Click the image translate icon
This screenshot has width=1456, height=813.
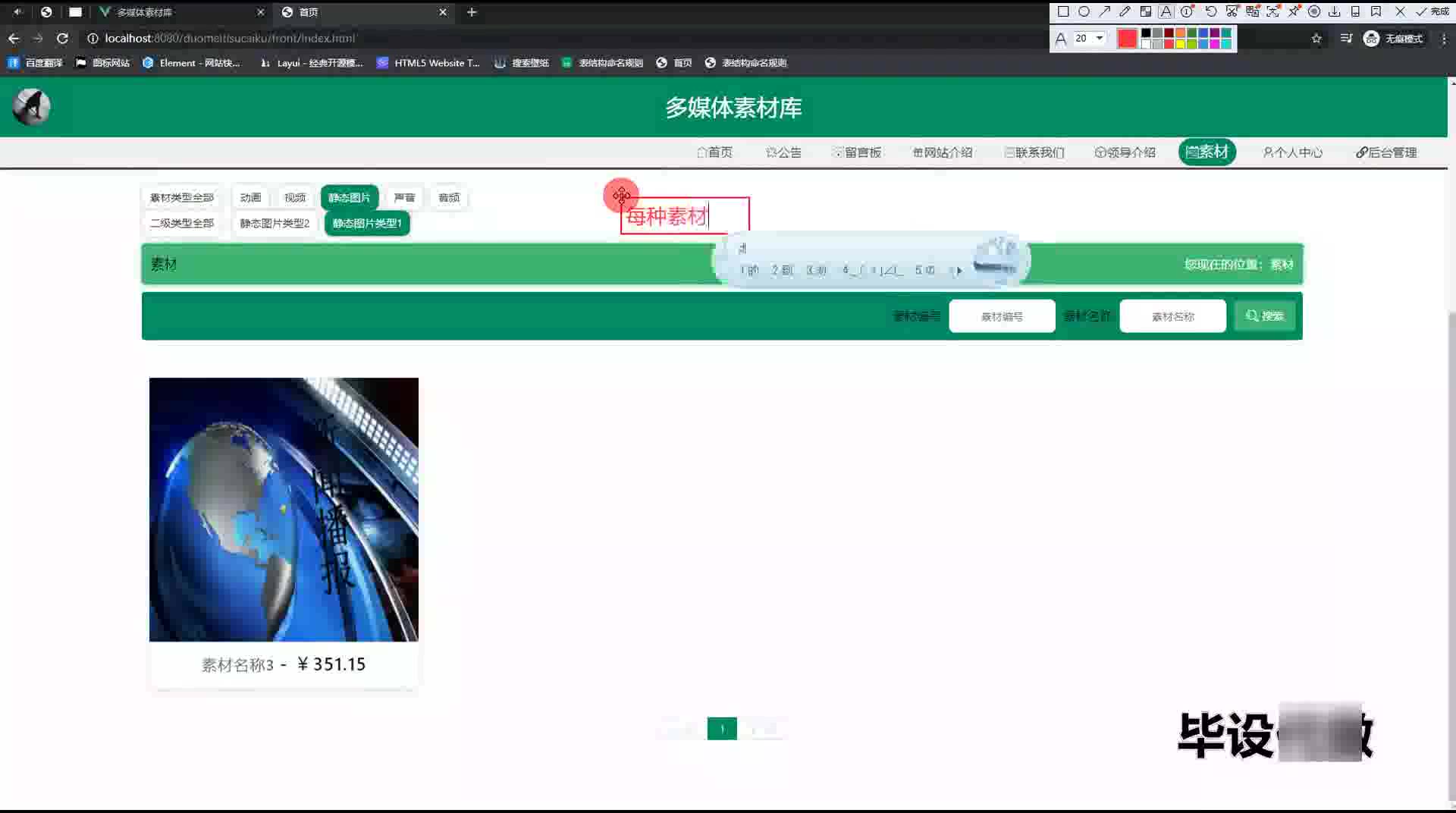tap(1252, 11)
